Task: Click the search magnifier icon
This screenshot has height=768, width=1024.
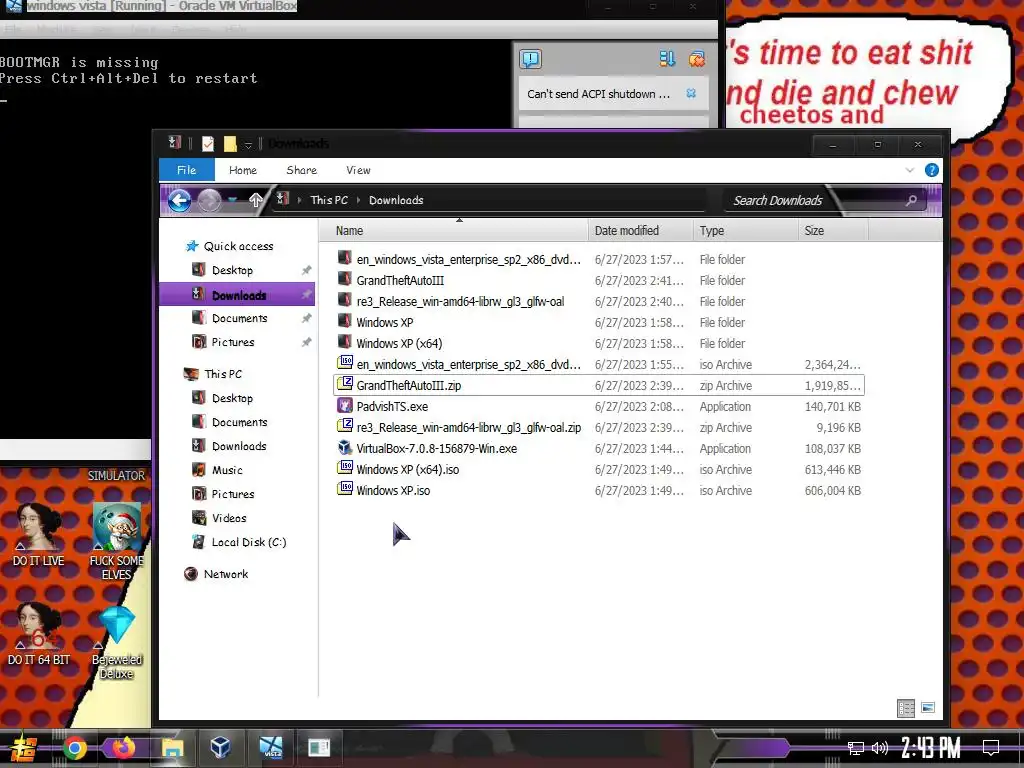Action: (911, 200)
